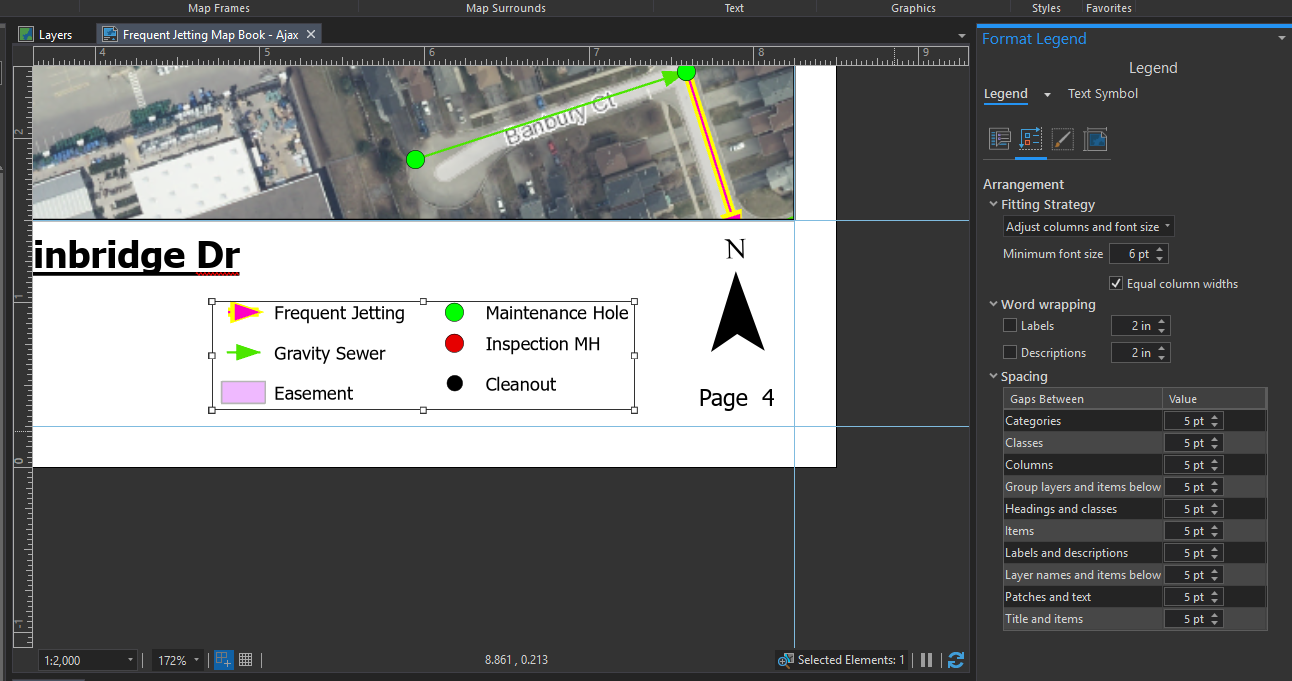Viewport: 1292px width, 681px height.
Task: Click the Layers tab map icon
Action: click(26, 35)
